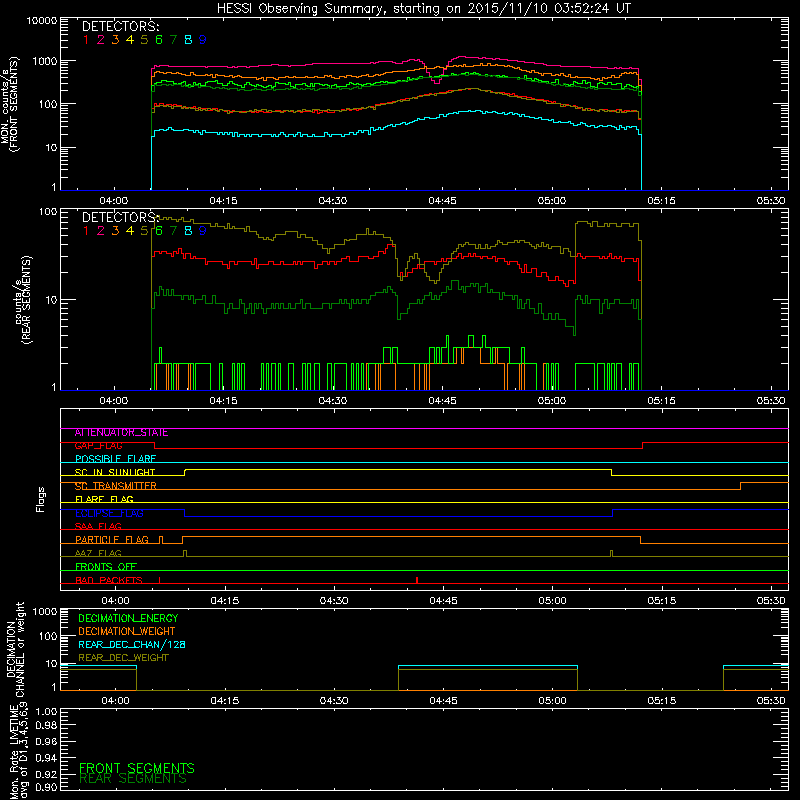Select cyan detector 8 in rear segments legend
Image resolution: width=800 pixels, height=800 pixels.
tap(188, 231)
